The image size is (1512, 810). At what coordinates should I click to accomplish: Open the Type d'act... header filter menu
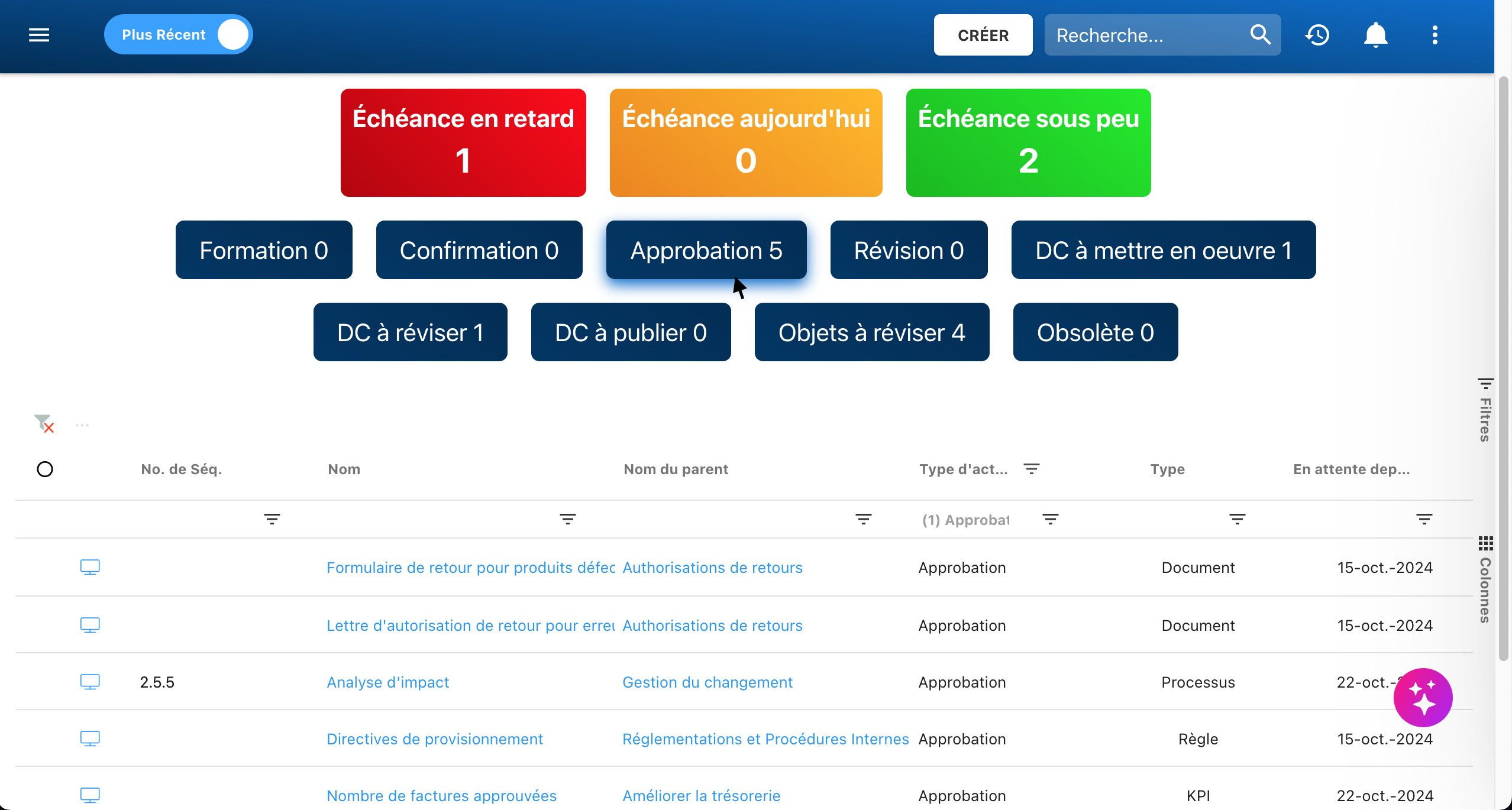click(1031, 469)
